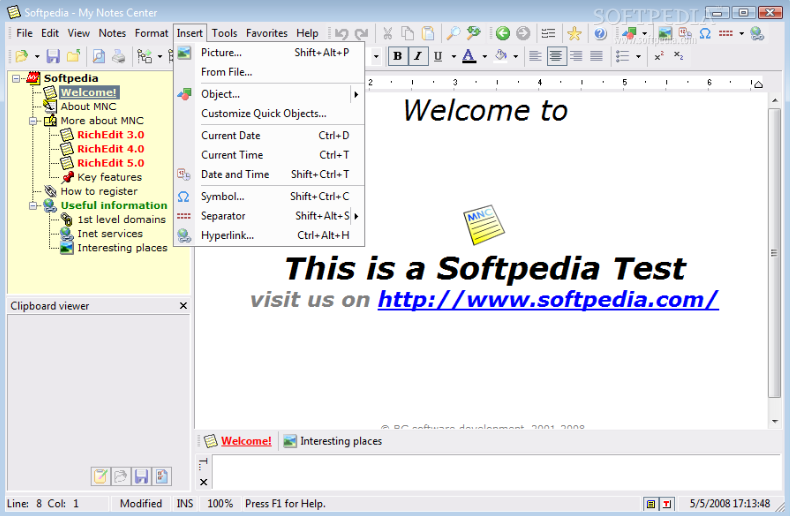Expand the Object submenu arrow

click(x=356, y=94)
